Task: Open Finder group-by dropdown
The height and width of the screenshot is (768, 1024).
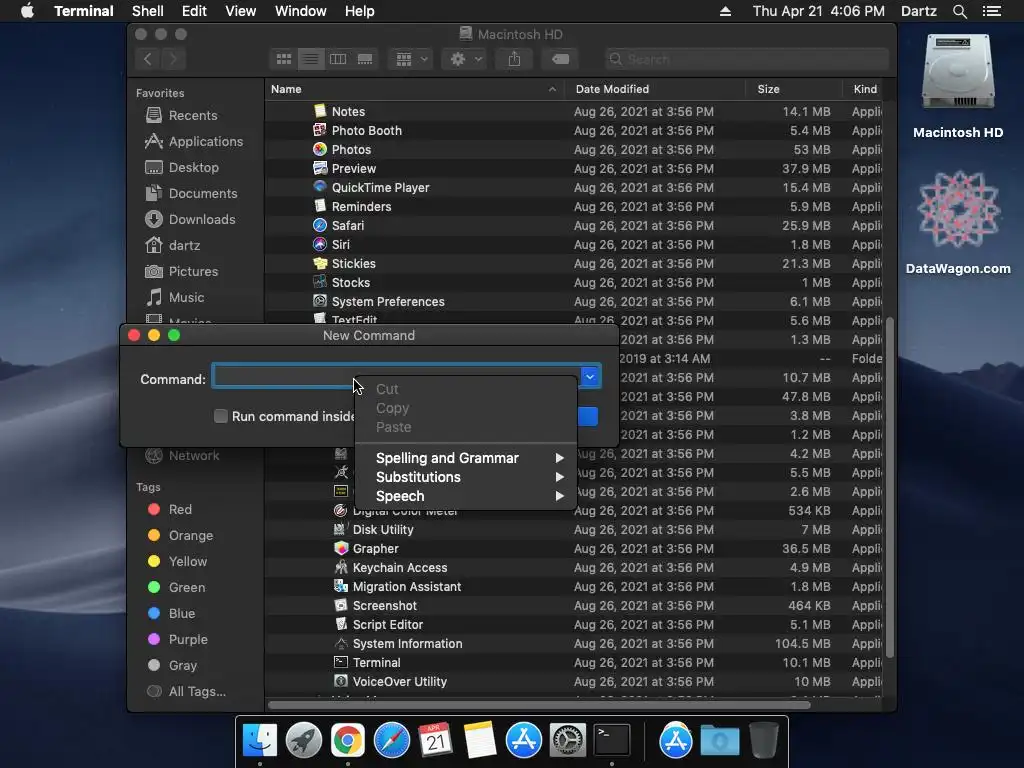Action: pos(411,59)
